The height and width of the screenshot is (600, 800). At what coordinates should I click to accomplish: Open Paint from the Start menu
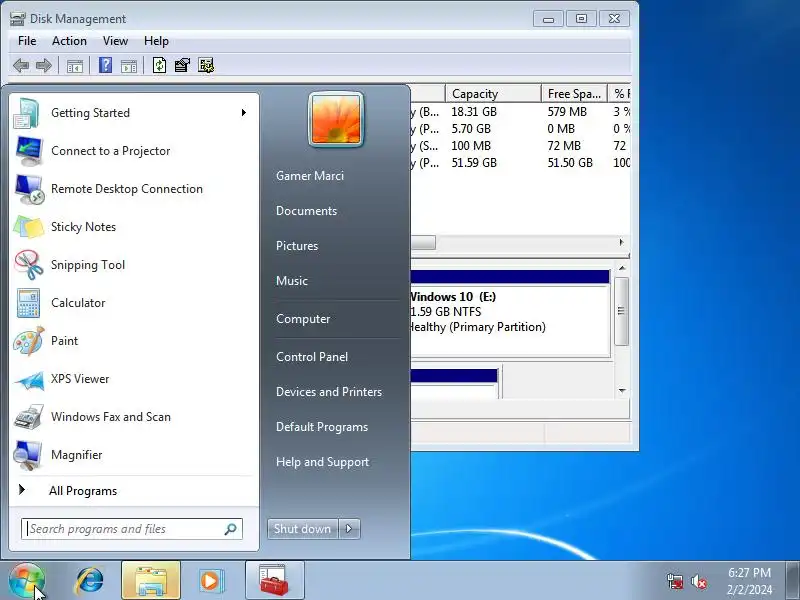pyautogui.click(x=134, y=341)
